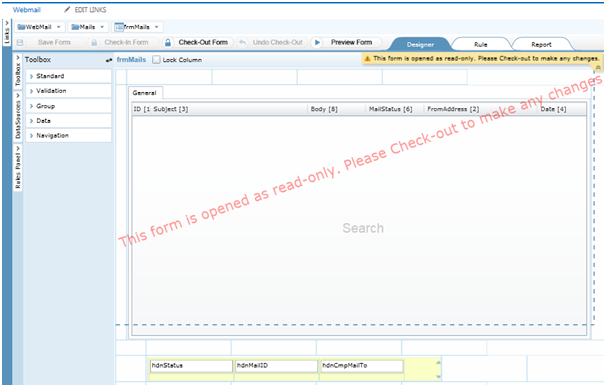This screenshot has height=387, width=606.
Task: Click the Check-In Form lock icon
Action: (94, 43)
